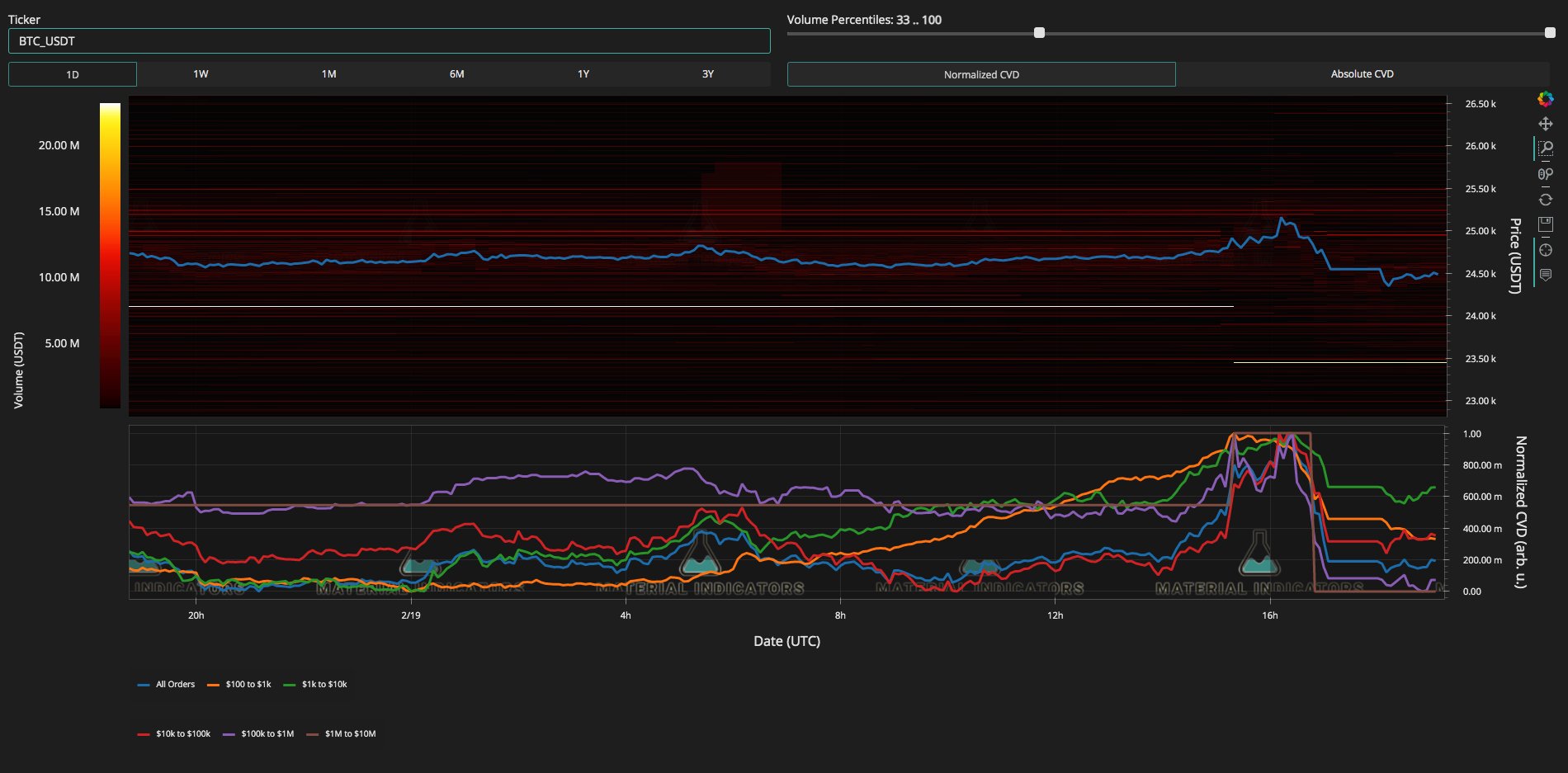Image resolution: width=1568 pixels, height=773 pixels.
Task: Select the 1M timeframe
Action: [x=328, y=74]
